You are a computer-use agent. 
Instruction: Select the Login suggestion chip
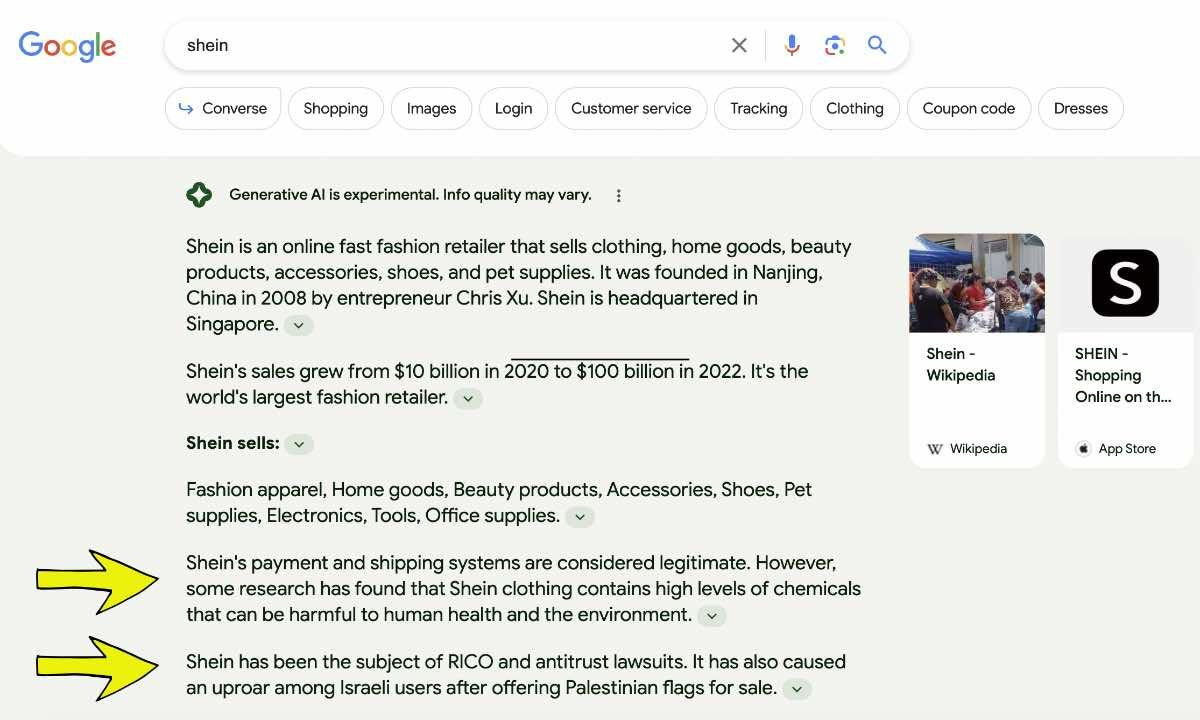click(x=514, y=109)
